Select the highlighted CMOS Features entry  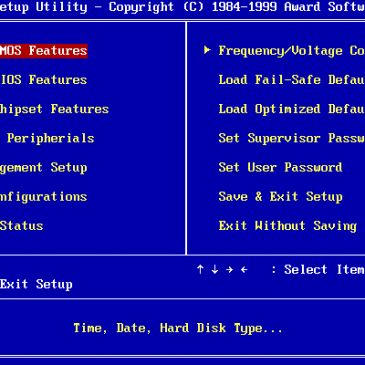click(x=44, y=51)
